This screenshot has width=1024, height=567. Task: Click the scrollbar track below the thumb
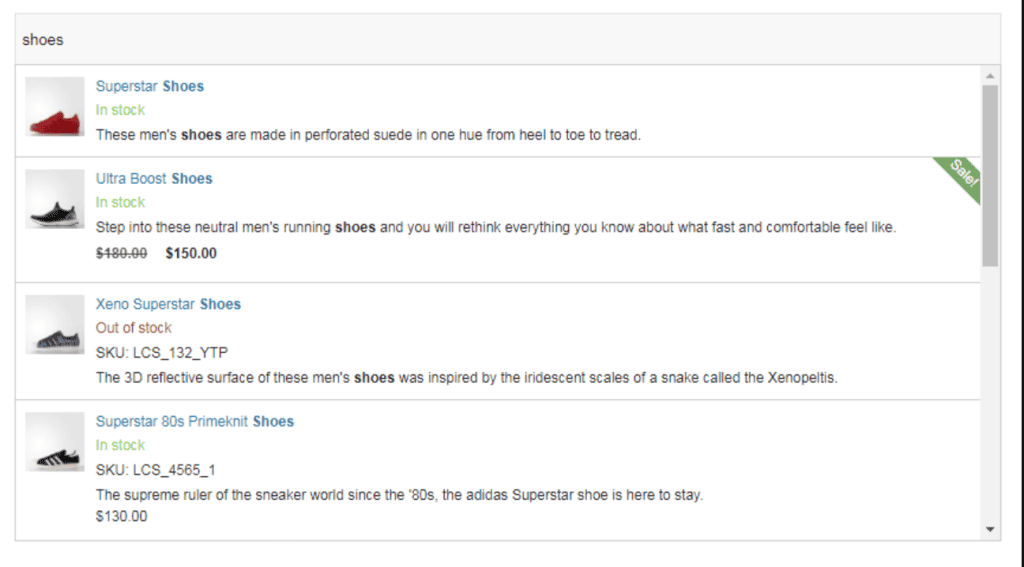click(990, 393)
